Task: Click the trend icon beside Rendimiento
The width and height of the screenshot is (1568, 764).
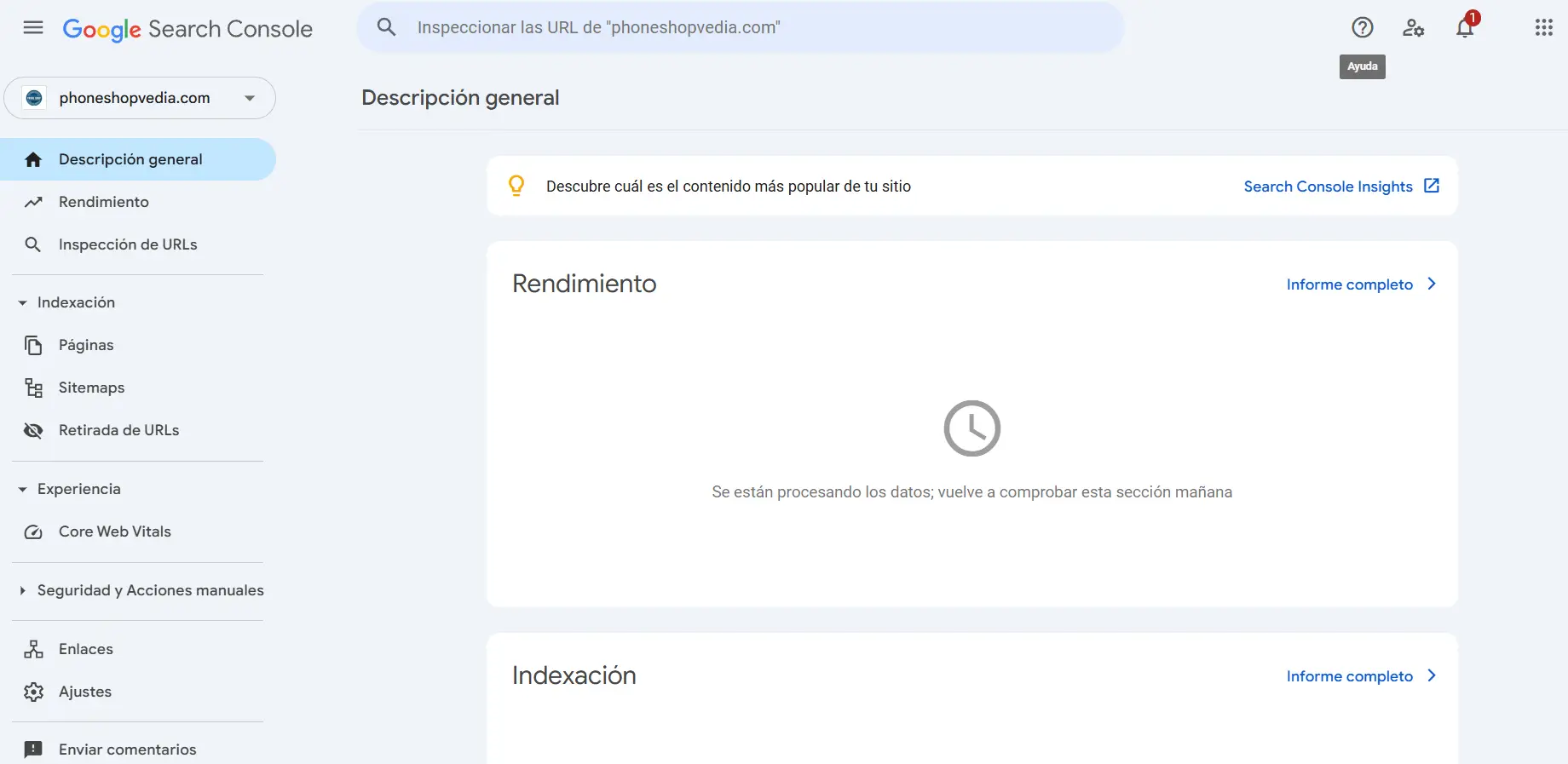Action: (33, 202)
